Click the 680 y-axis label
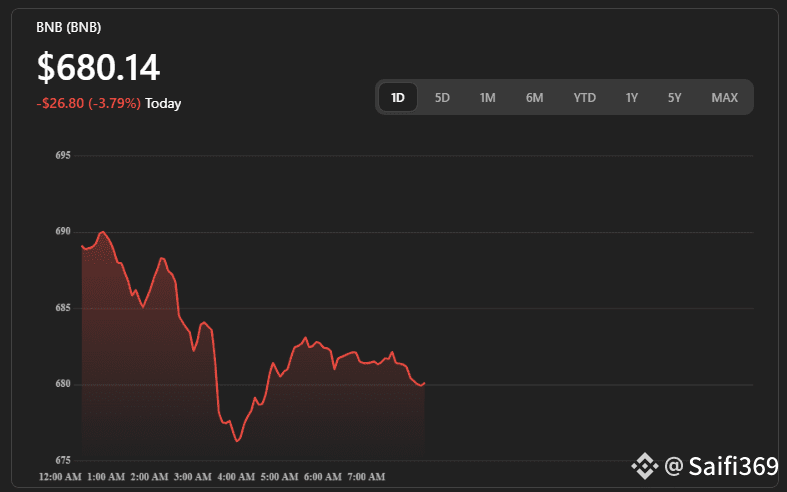The height and width of the screenshot is (492, 787). pyautogui.click(x=63, y=384)
